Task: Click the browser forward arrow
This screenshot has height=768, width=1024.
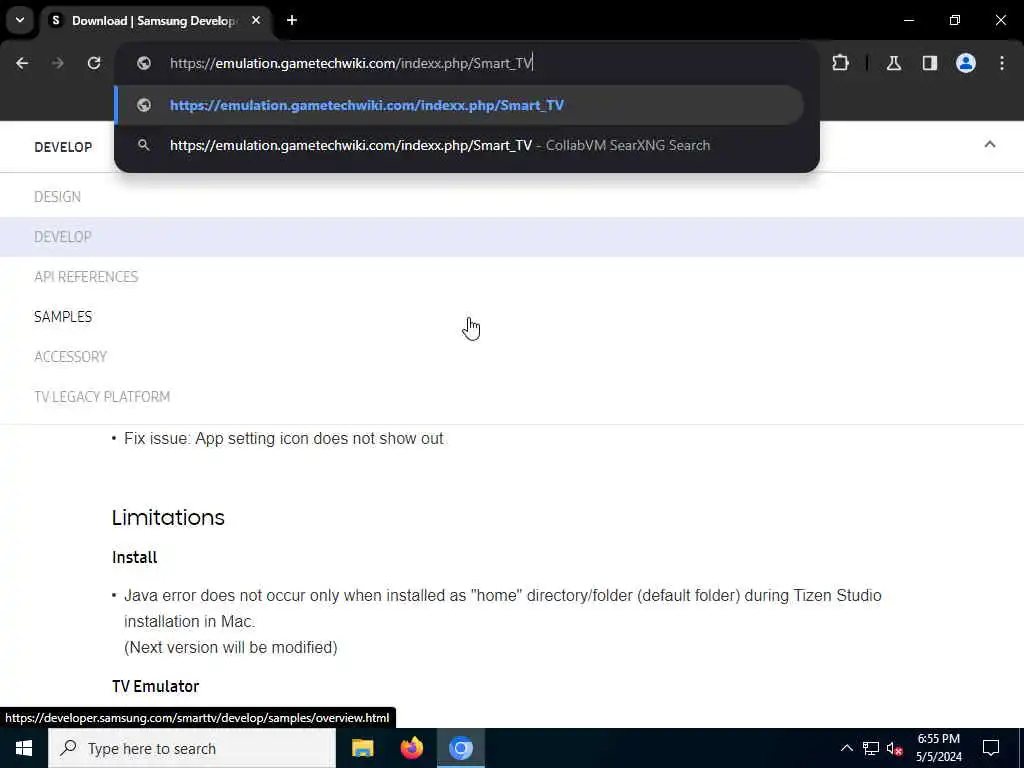Action: 58,63
